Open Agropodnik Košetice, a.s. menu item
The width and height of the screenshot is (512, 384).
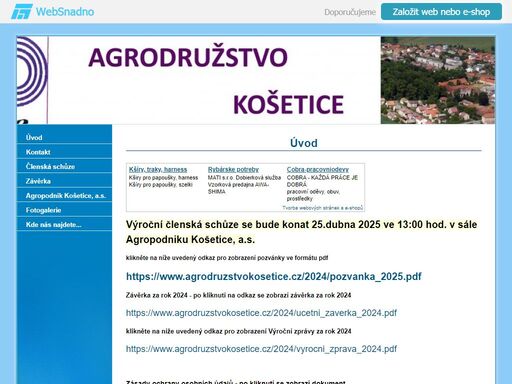64,196
